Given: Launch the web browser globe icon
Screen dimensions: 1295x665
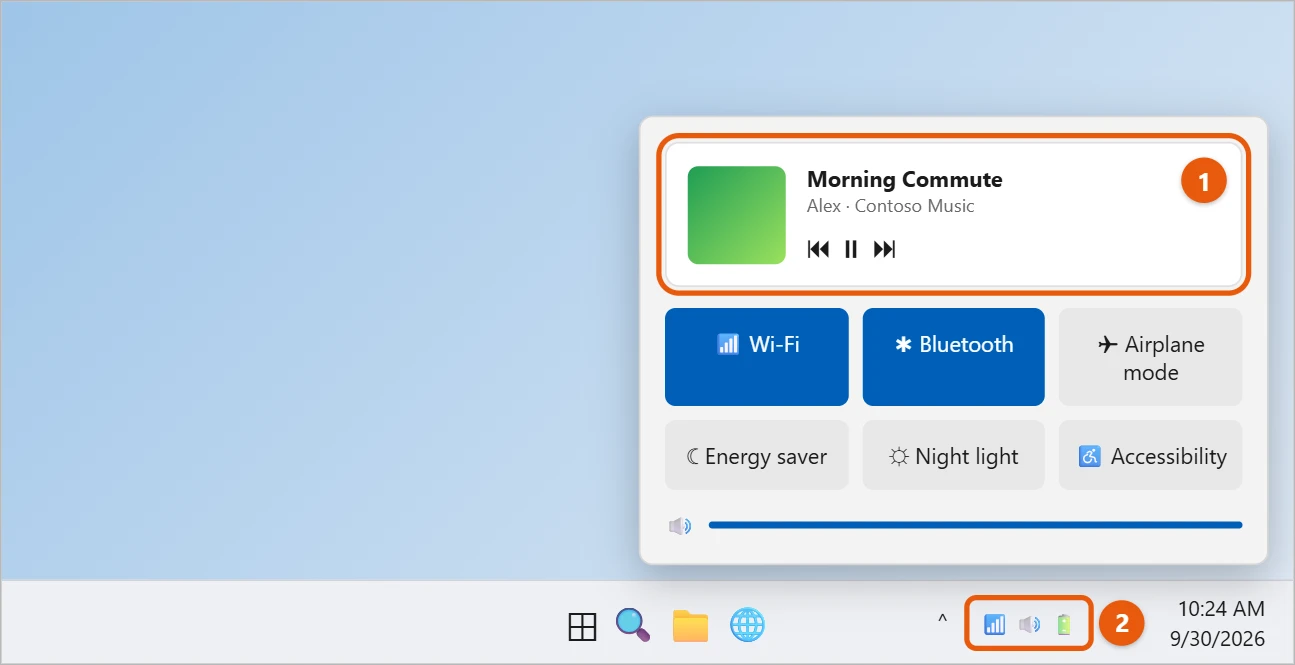Looking at the screenshot, I should coord(747,625).
